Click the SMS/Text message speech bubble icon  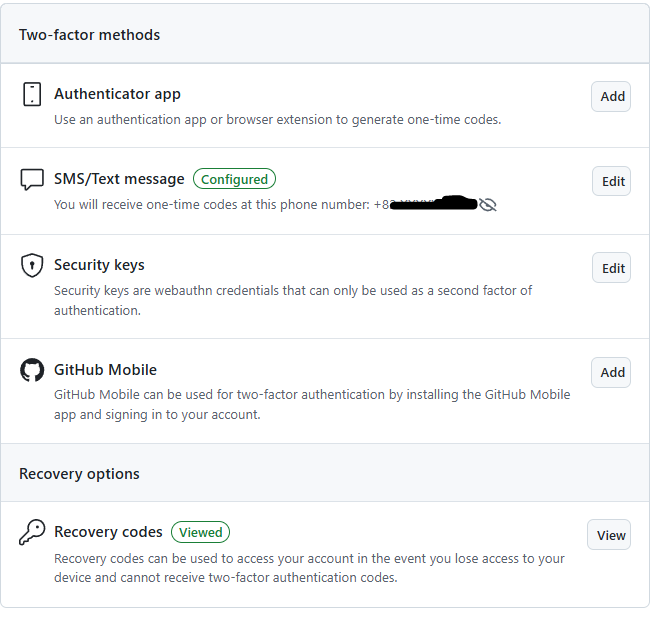[x=32, y=179]
